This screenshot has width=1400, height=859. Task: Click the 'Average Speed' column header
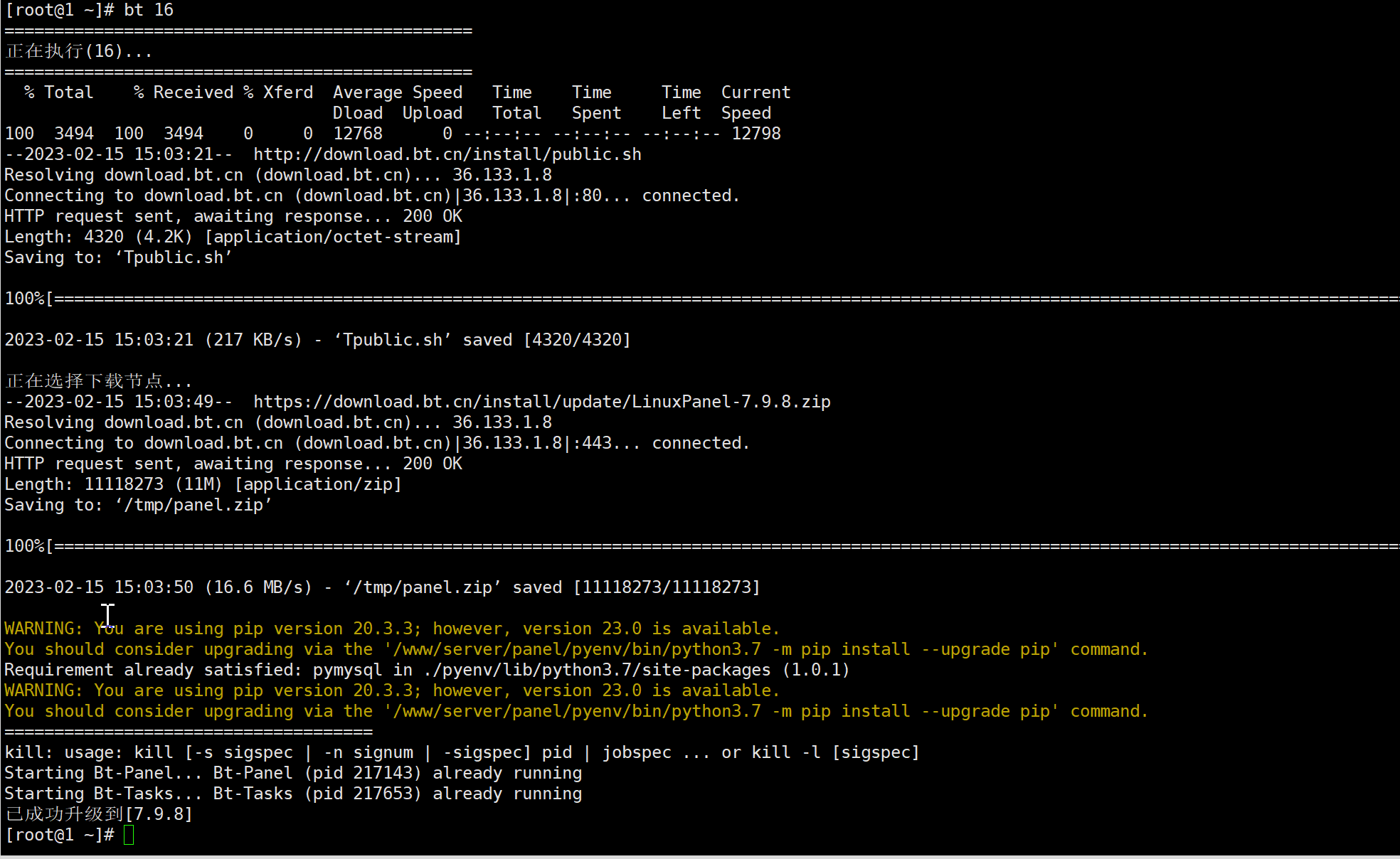tap(398, 92)
